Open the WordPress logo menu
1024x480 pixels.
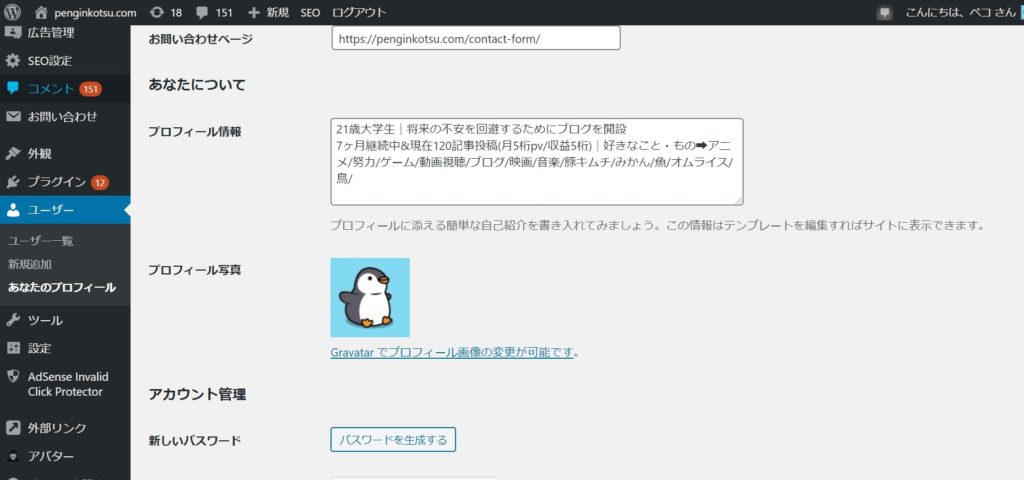pyautogui.click(x=12, y=12)
